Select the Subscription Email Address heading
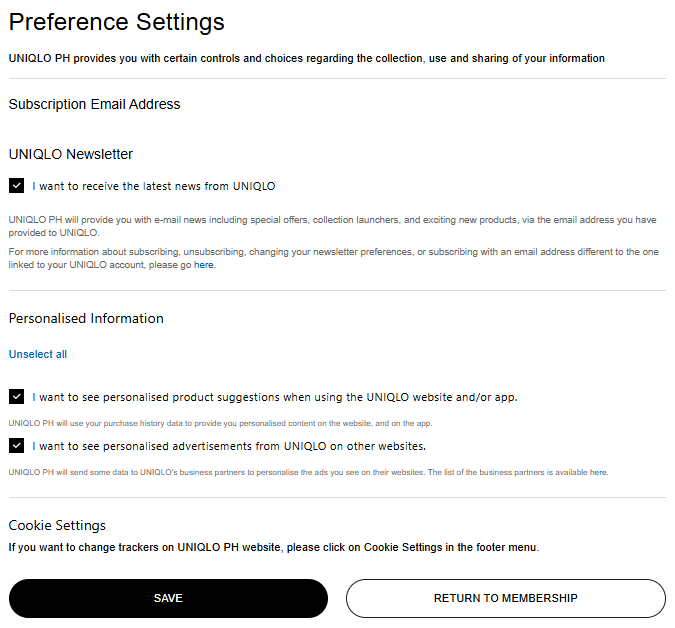This screenshot has height=628, width=675. [x=95, y=104]
